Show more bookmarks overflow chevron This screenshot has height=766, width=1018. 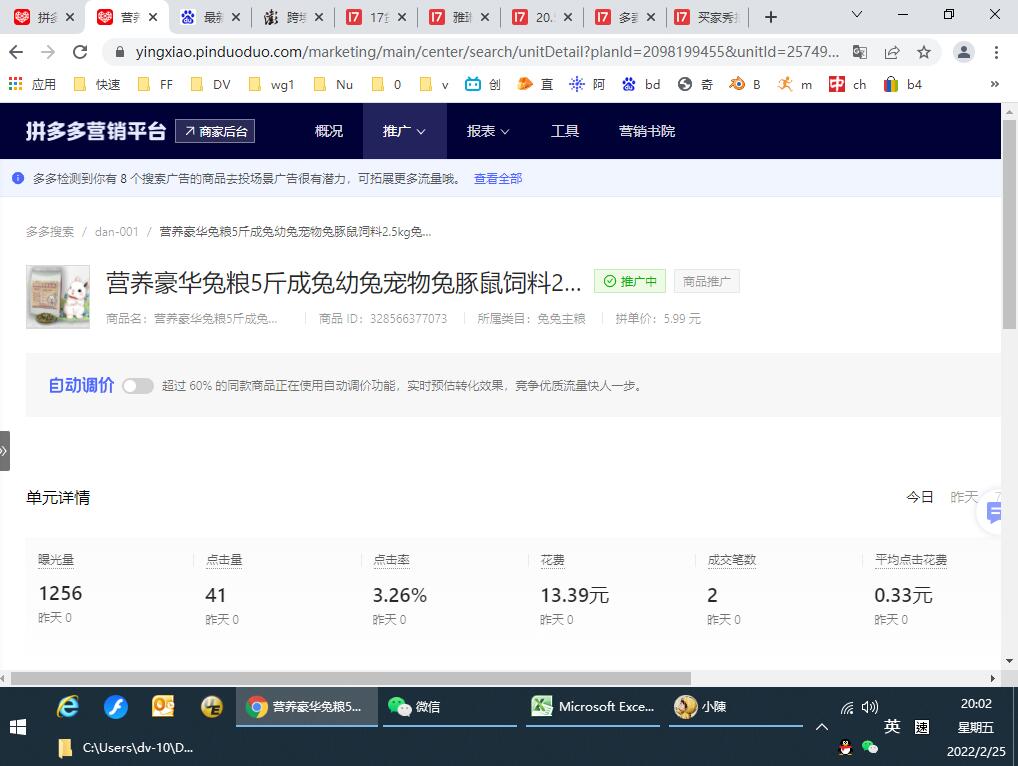click(x=994, y=84)
